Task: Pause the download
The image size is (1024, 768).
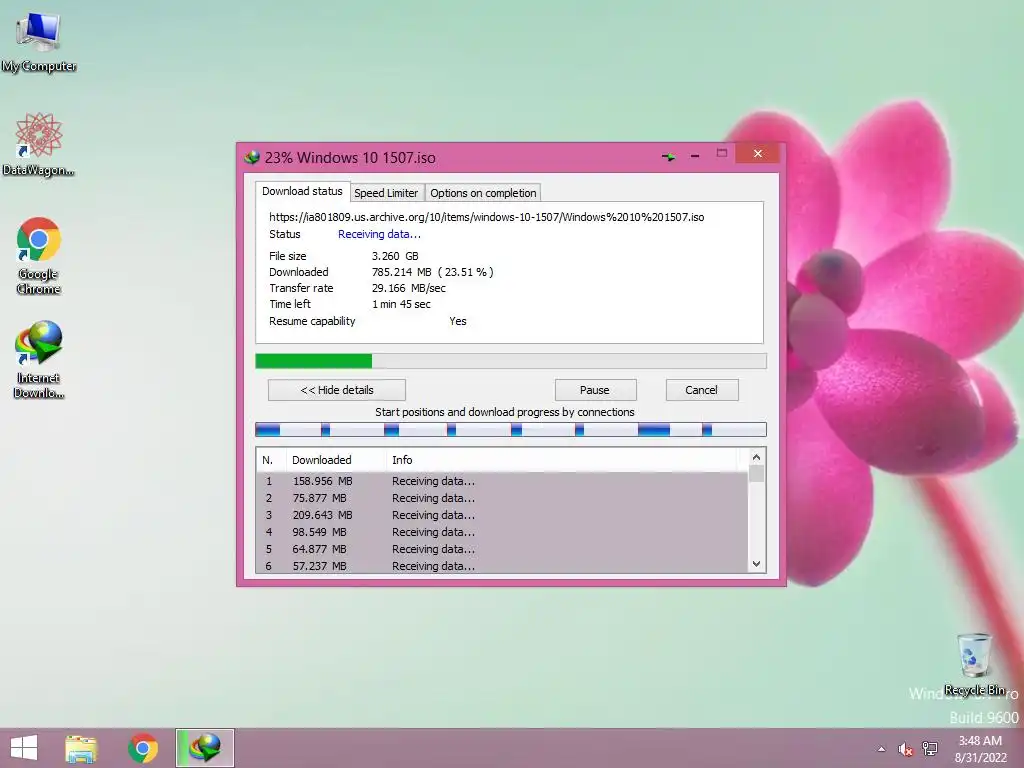Action: (595, 390)
